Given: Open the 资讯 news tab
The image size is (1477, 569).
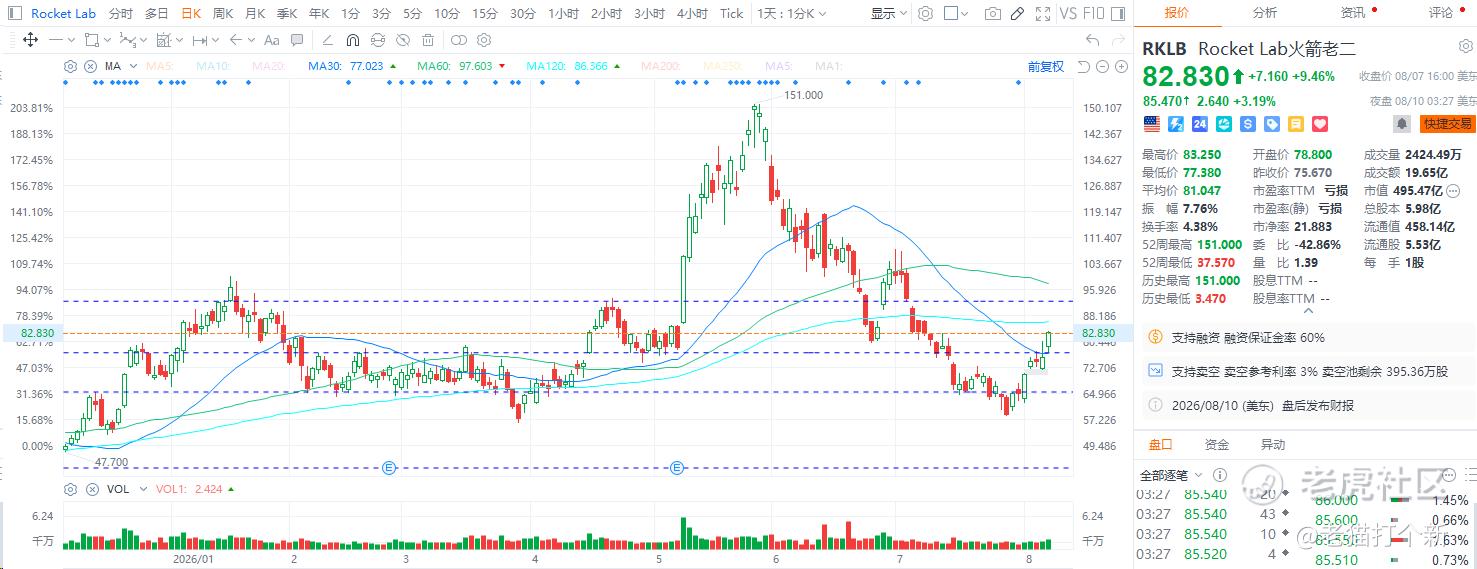Looking at the screenshot, I should [1353, 12].
